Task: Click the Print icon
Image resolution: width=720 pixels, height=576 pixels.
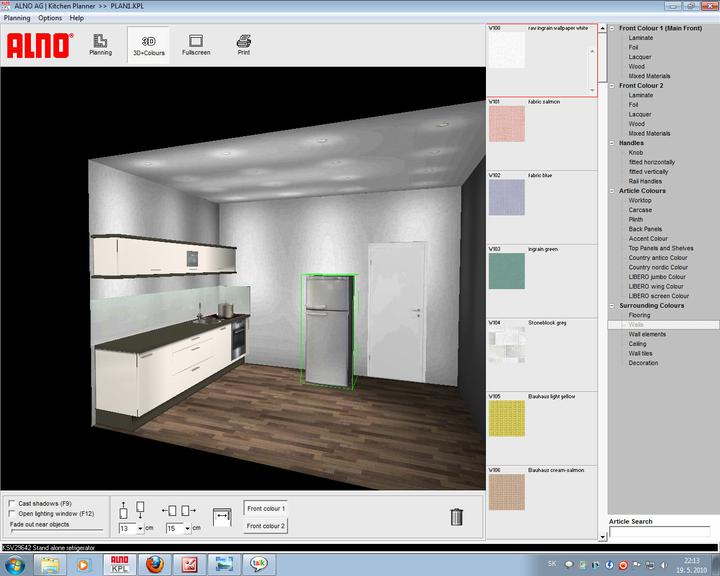Action: (244, 44)
